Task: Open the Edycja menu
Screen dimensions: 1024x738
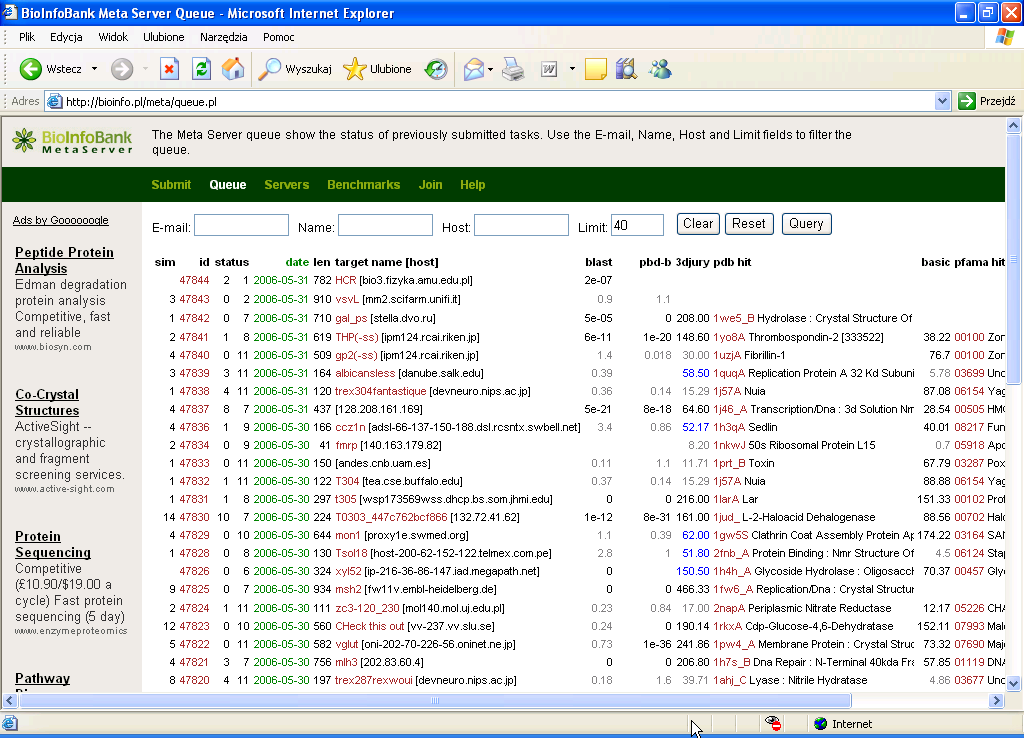Action: (x=66, y=37)
